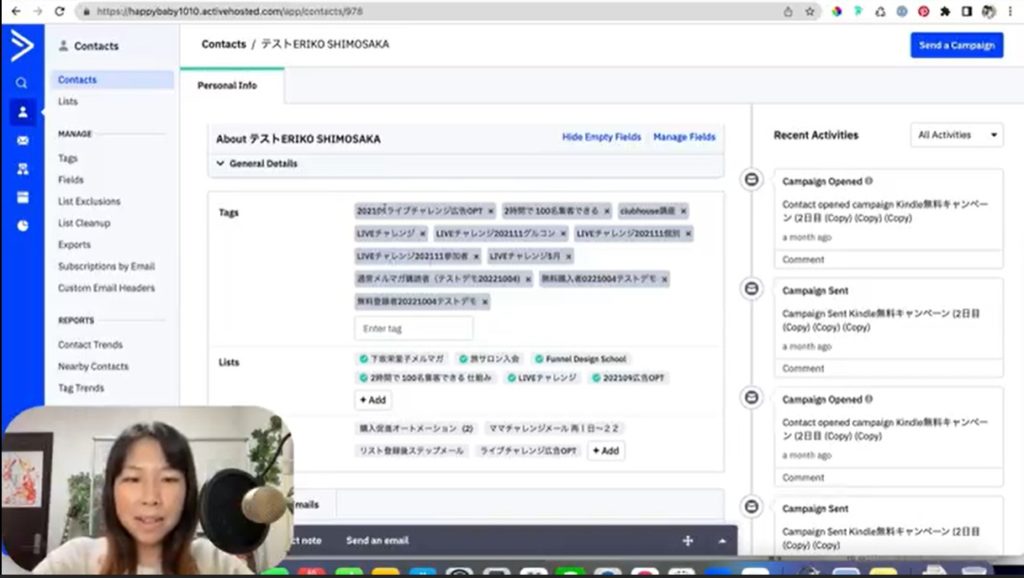Open the Campaigns envelope icon
The height and width of the screenshot is (578, 1024).
click(22, 141)
